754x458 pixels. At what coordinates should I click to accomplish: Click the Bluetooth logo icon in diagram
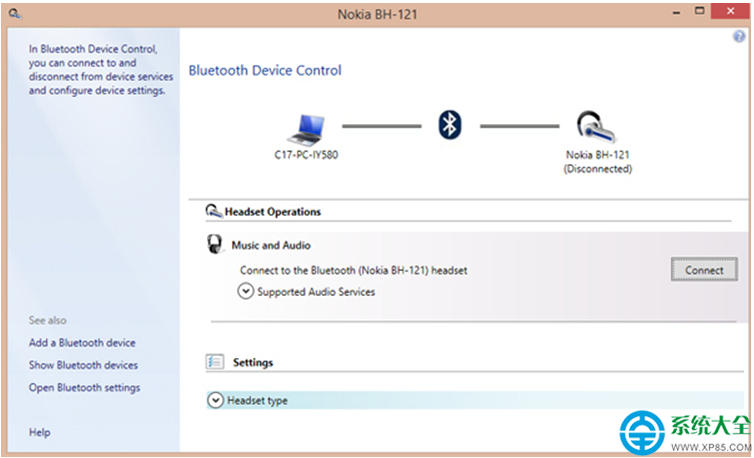[450, 125]
